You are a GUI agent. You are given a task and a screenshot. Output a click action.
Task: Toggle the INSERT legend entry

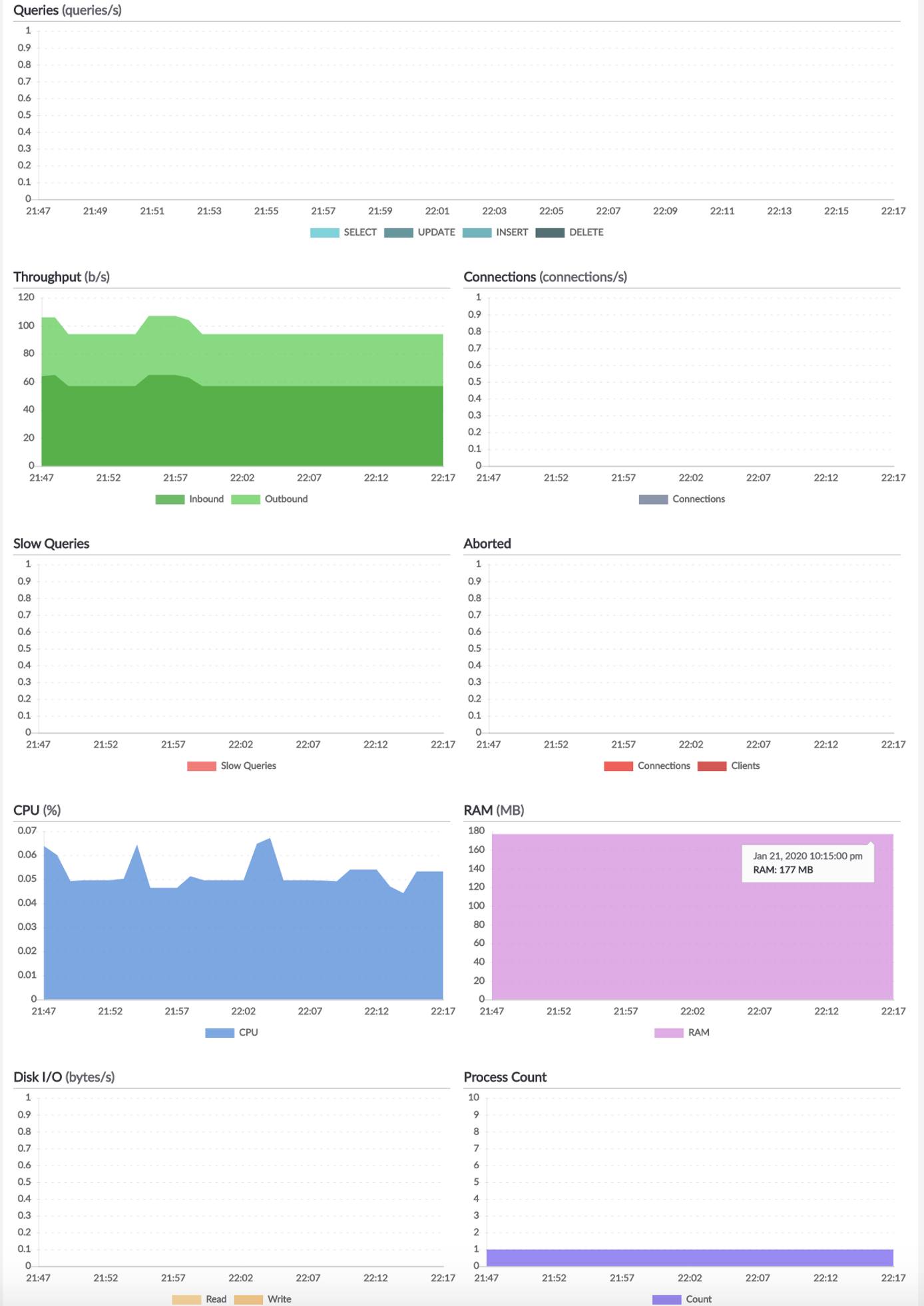pyautogui.click(x=495, y=232)
